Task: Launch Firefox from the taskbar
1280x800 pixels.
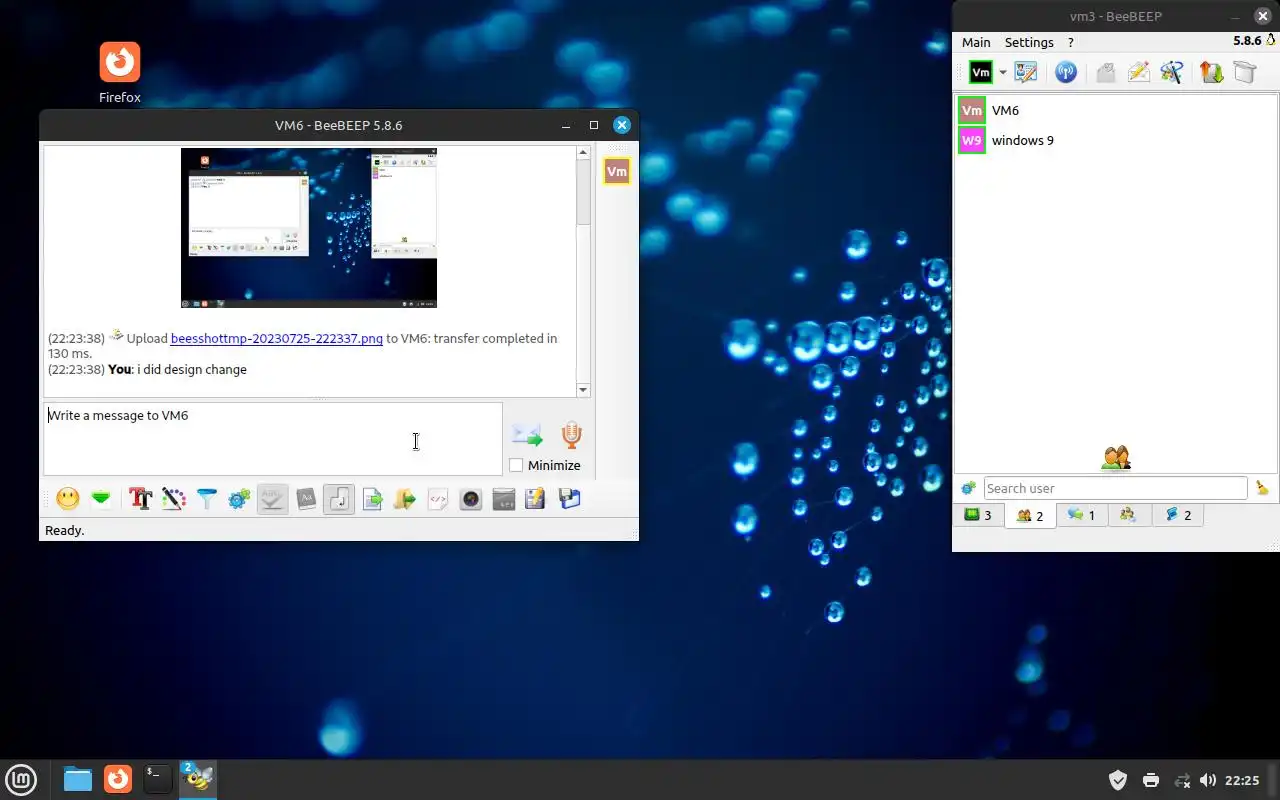Action: (x=118, y=779)
